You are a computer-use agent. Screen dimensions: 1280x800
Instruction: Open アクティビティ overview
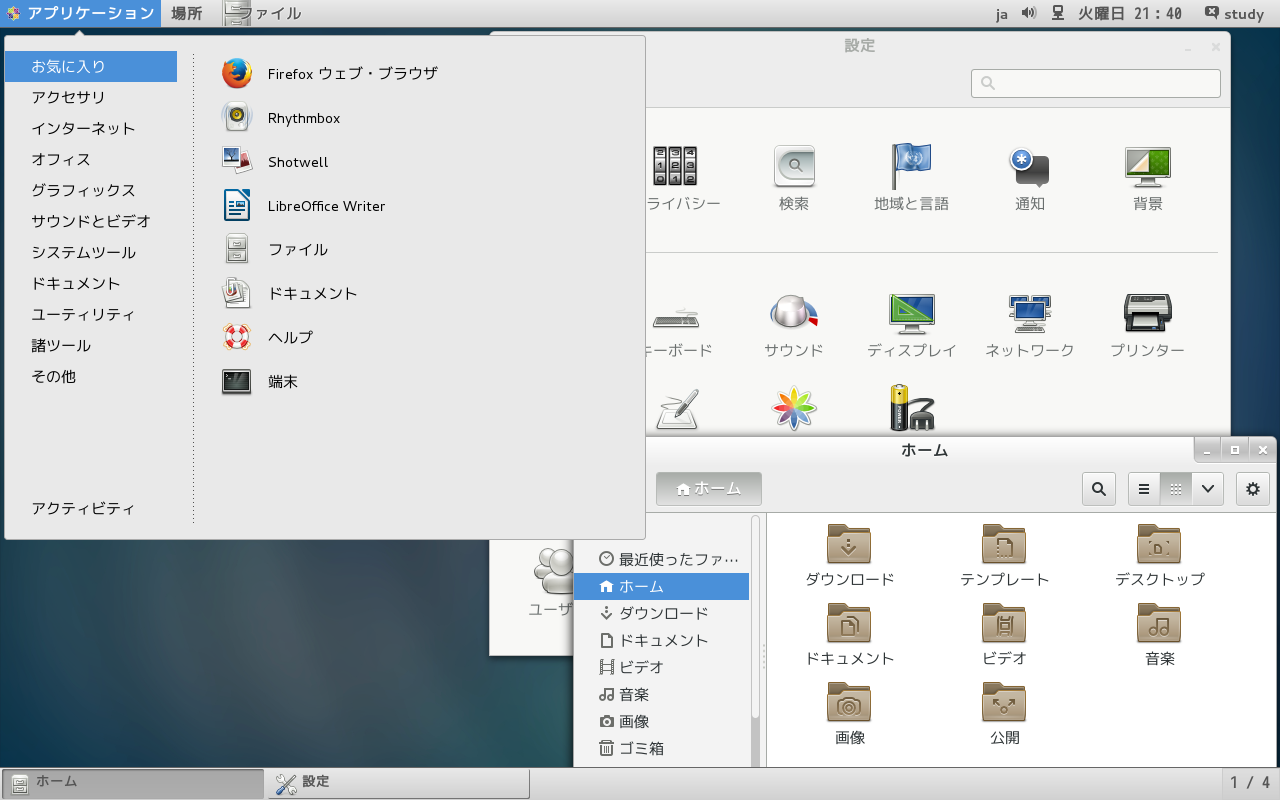click(x=91, y=508)
